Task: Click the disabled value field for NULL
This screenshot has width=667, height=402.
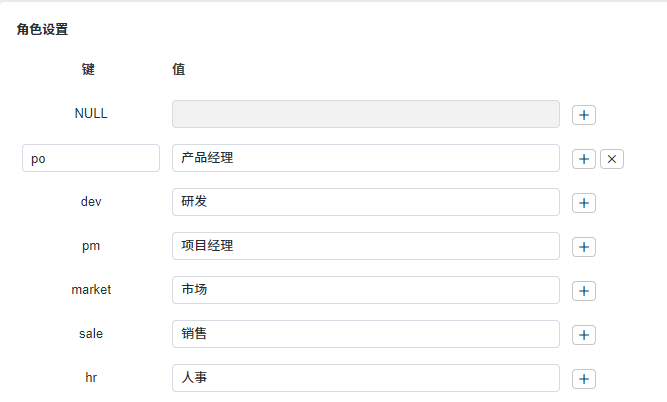Action: pos(365,114)
